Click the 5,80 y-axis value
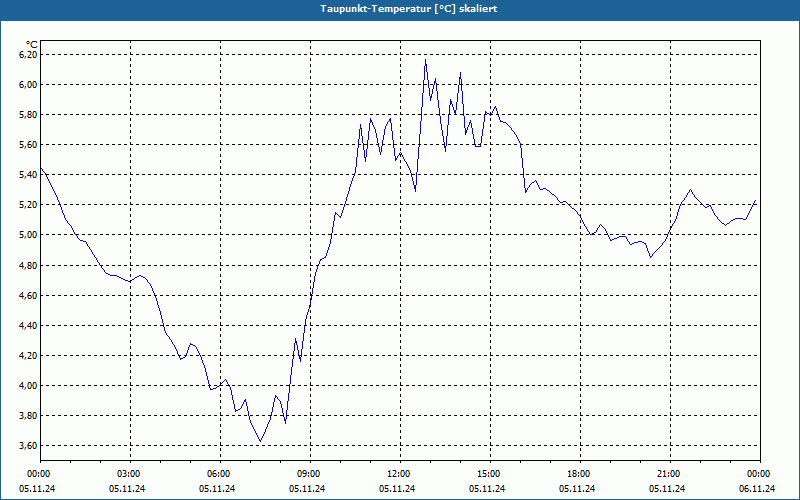 (x=29, y=115)
